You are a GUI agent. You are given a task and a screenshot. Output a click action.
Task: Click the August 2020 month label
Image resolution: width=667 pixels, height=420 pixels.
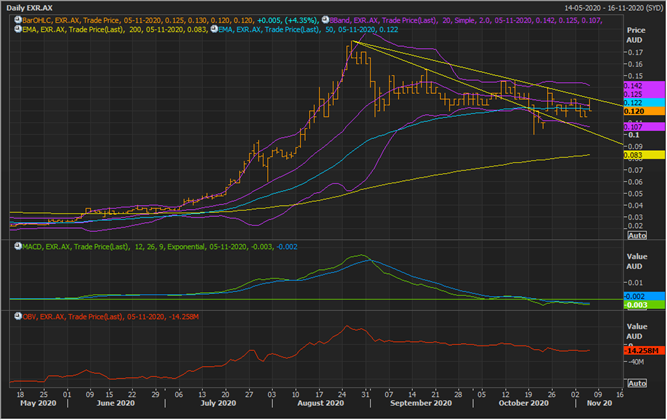321,403
